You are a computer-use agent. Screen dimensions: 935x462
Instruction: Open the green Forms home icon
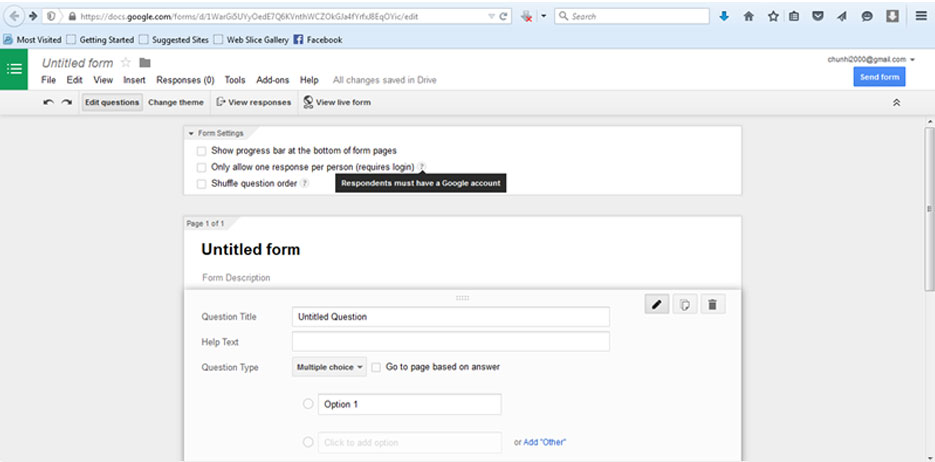click(14, 69)
